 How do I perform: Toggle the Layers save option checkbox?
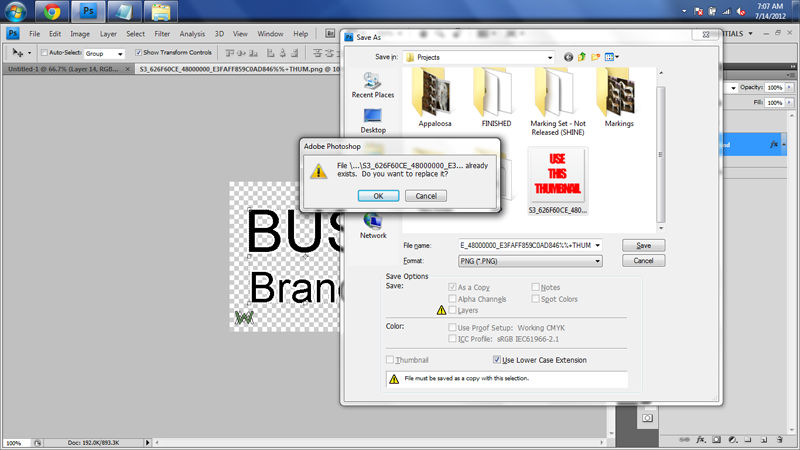[x=452, y=310]
